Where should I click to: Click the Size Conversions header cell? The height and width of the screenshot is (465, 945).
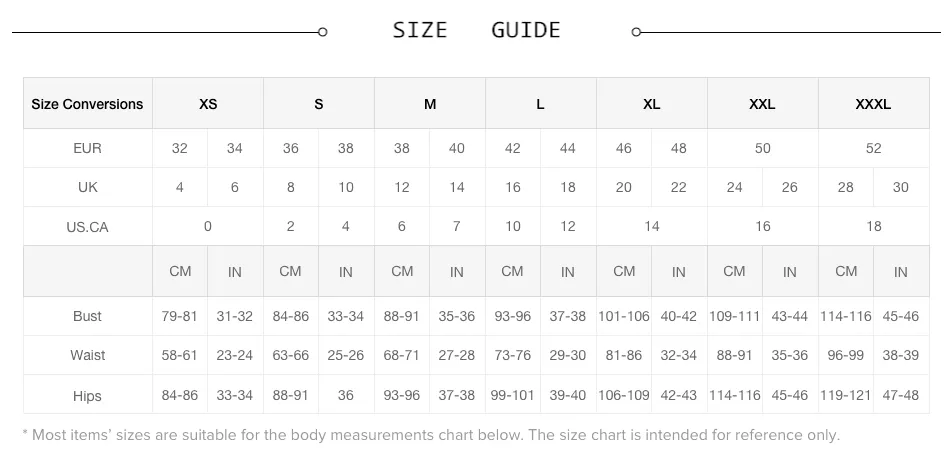[x=87, y=104]
